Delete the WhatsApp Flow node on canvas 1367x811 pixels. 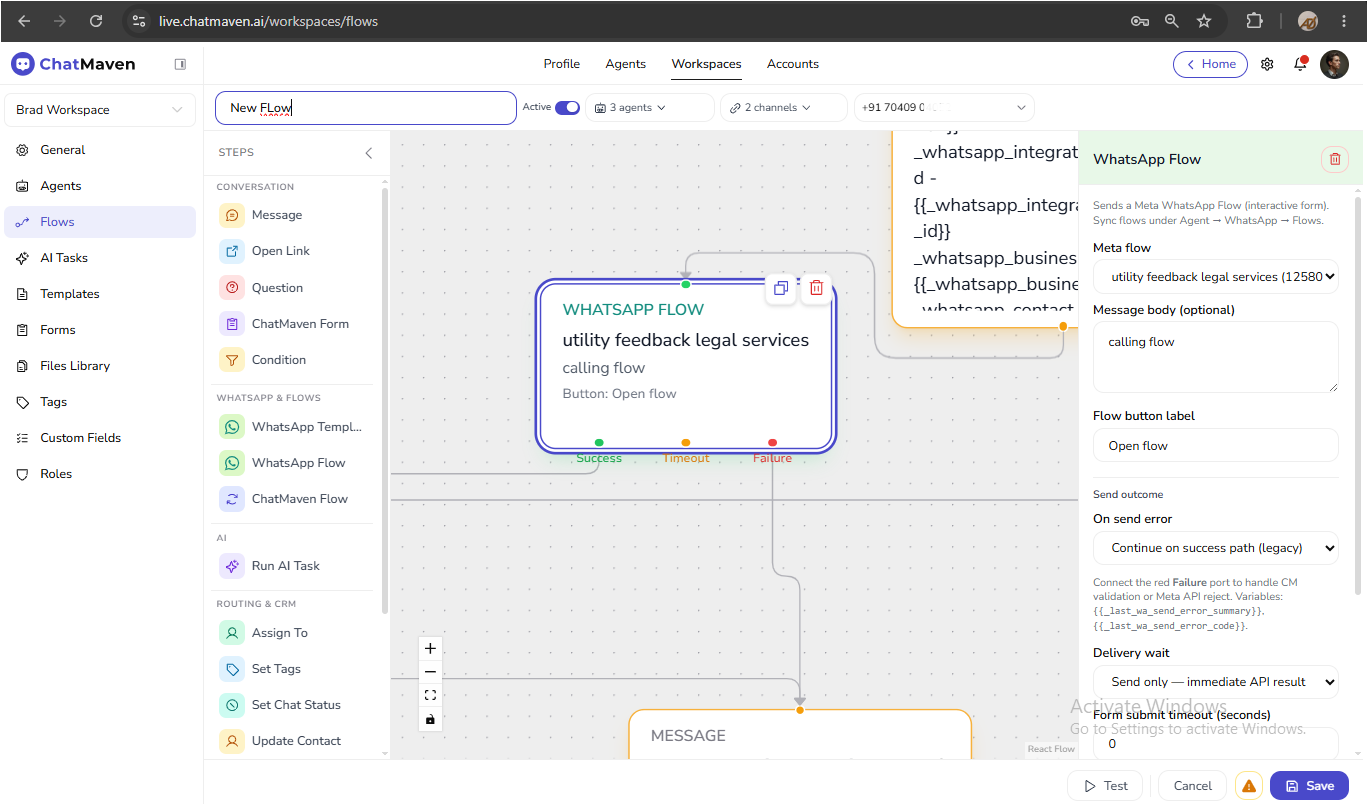click(x=816, y=288)
